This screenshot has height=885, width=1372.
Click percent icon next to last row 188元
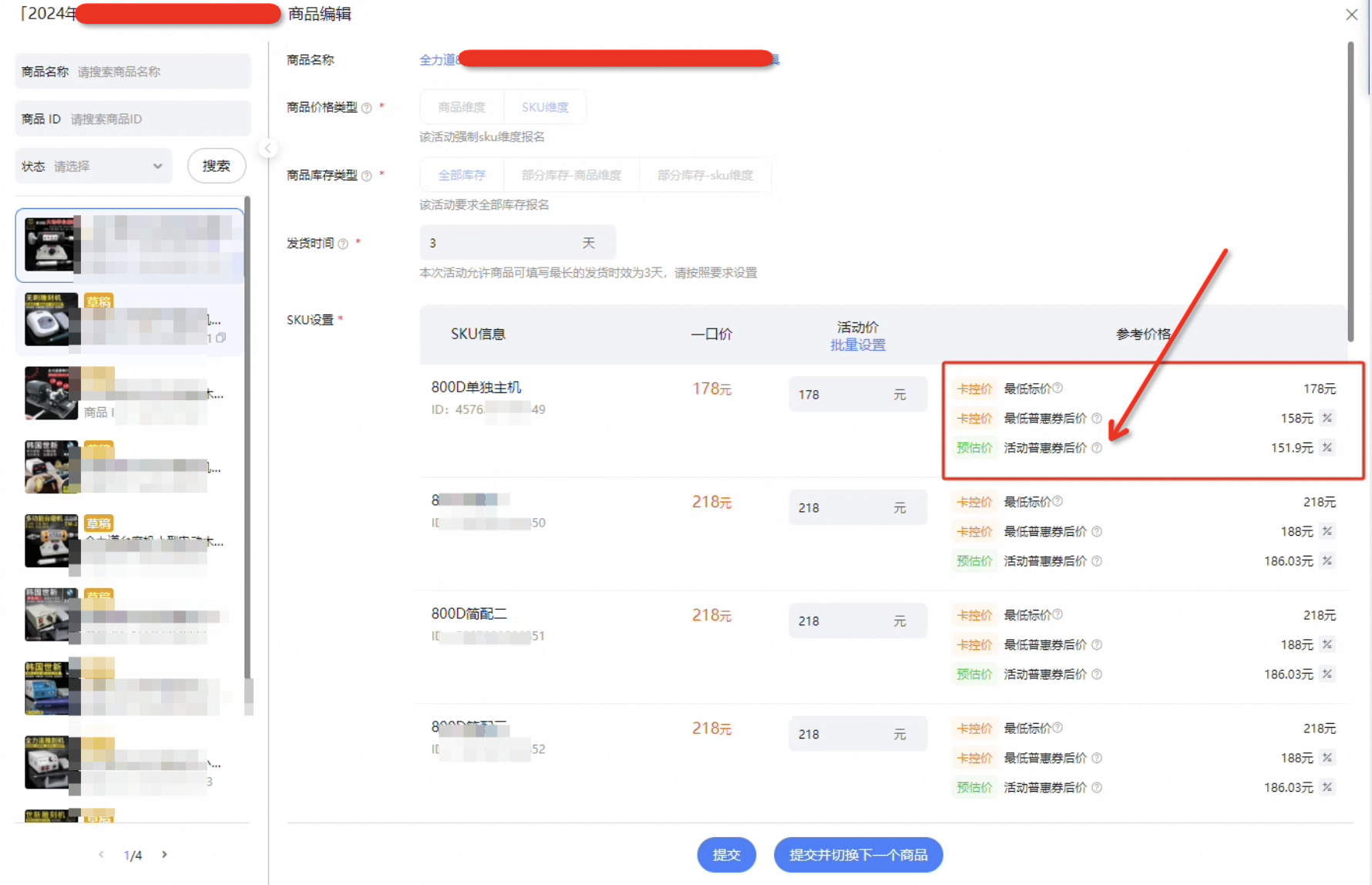[1327, 758]
